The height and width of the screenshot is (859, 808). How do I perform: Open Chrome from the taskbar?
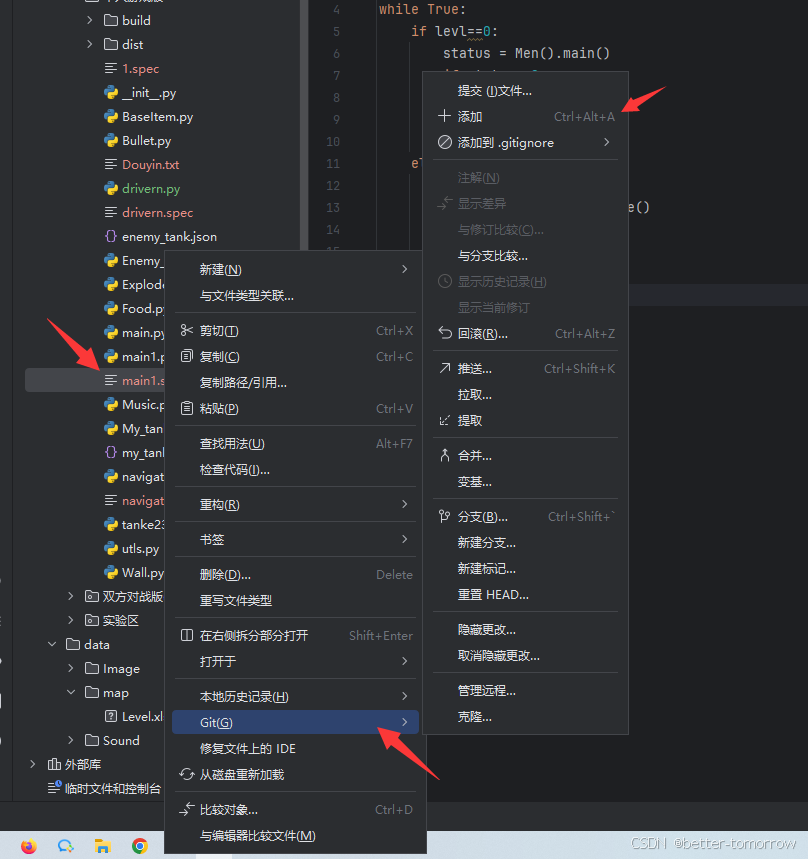pos(139,845)
